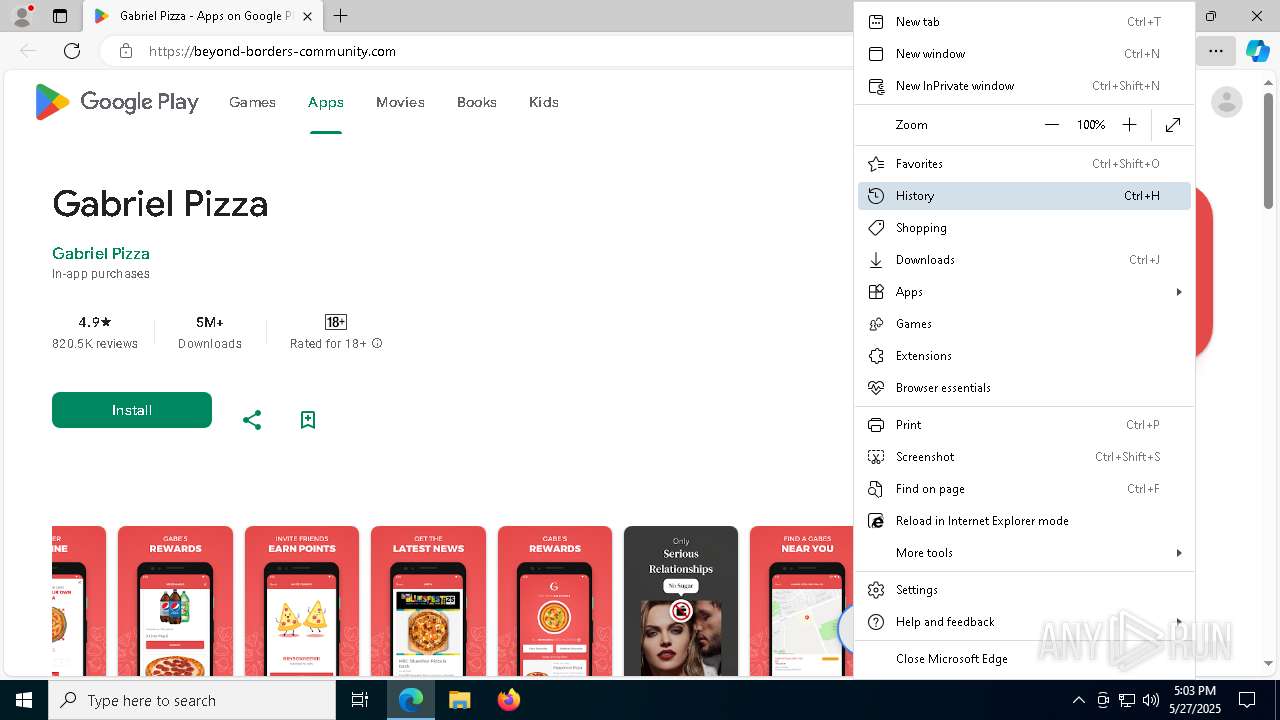
Task: Refresh the page
Action: tap(72, 51)
